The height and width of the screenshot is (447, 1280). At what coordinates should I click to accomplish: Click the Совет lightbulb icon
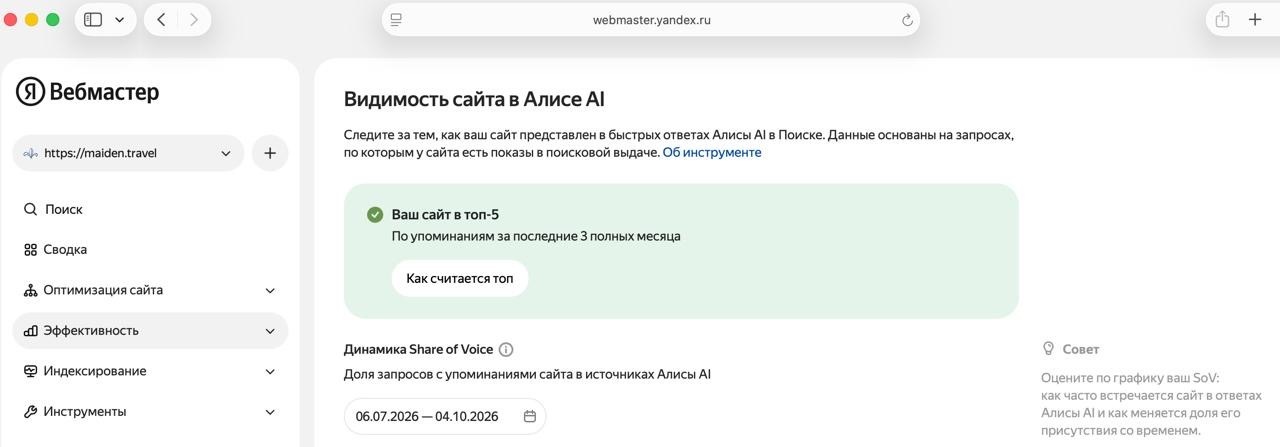tap(1049, 349)
